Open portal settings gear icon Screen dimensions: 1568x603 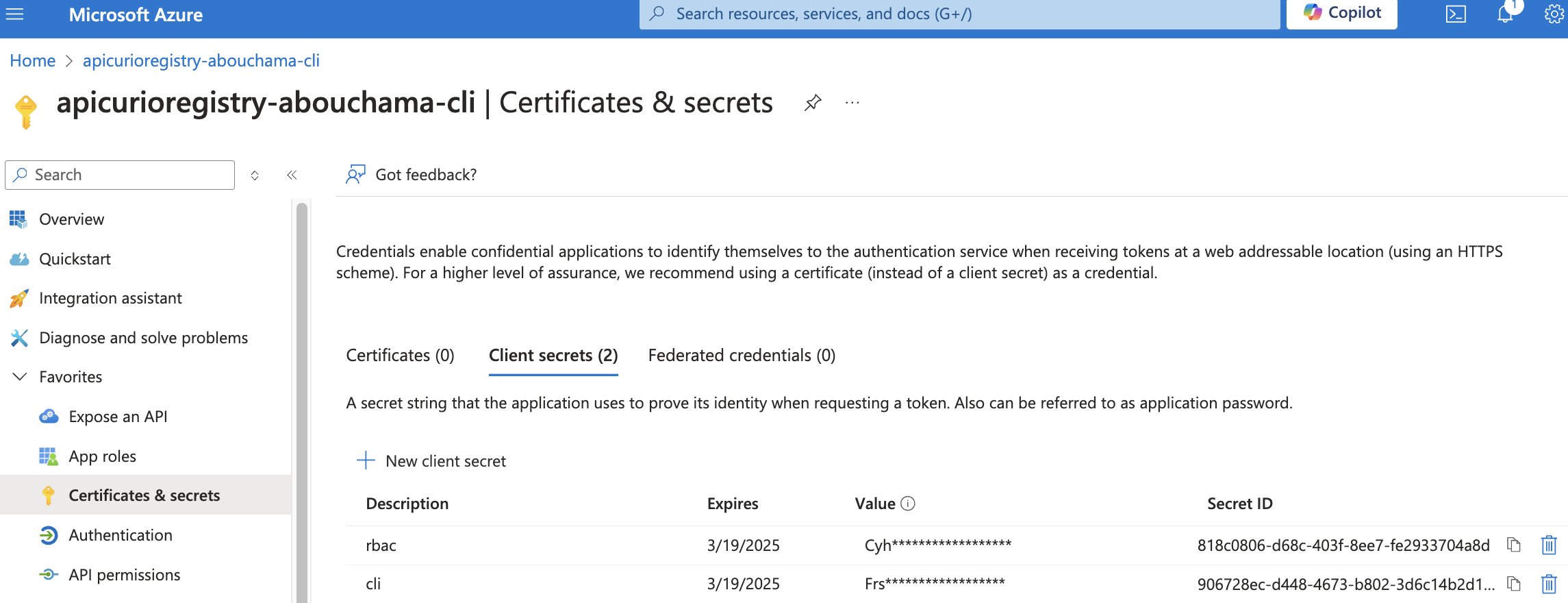(1554, 14)
